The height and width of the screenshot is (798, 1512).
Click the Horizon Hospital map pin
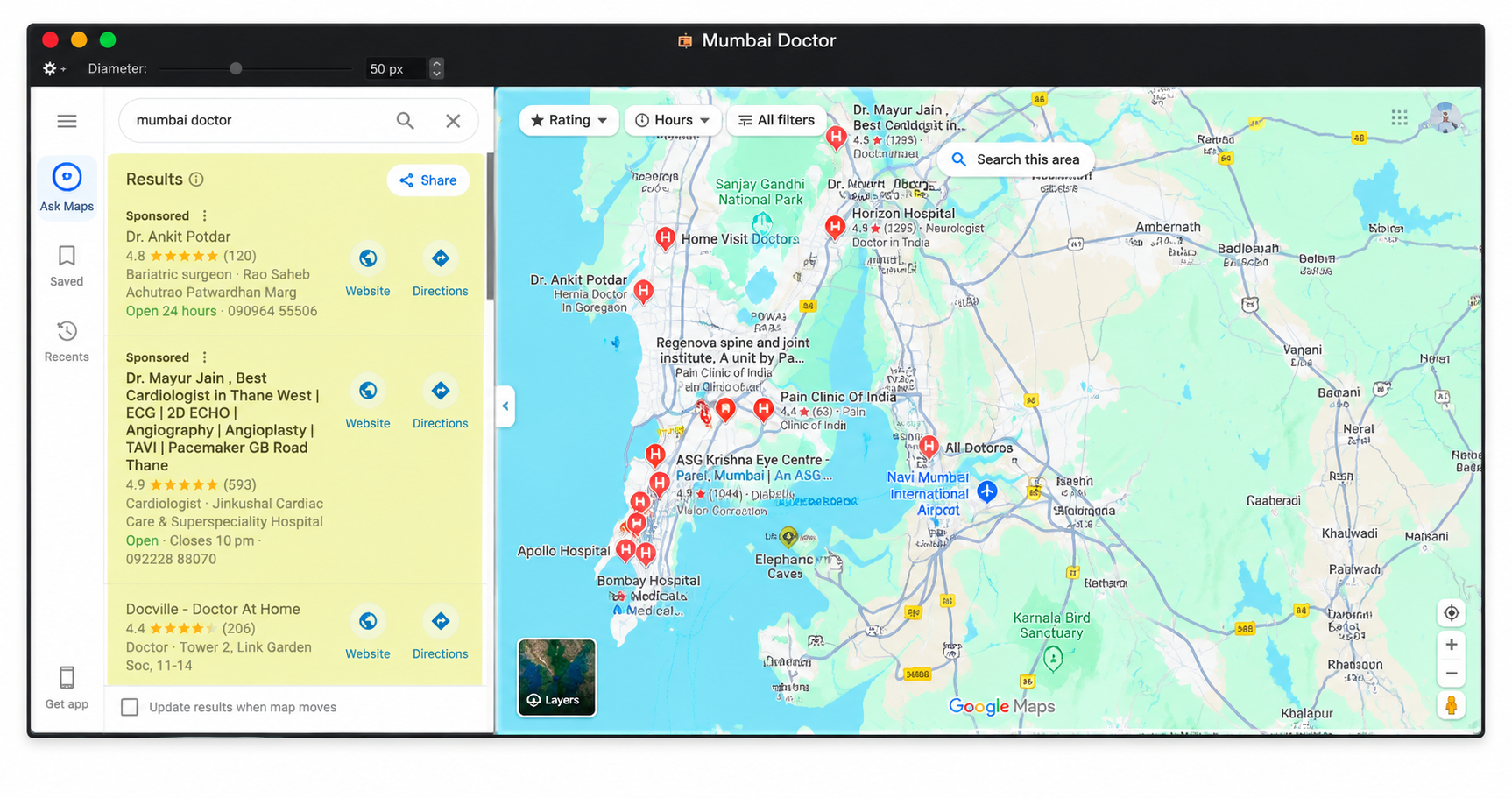click(835, 228)
